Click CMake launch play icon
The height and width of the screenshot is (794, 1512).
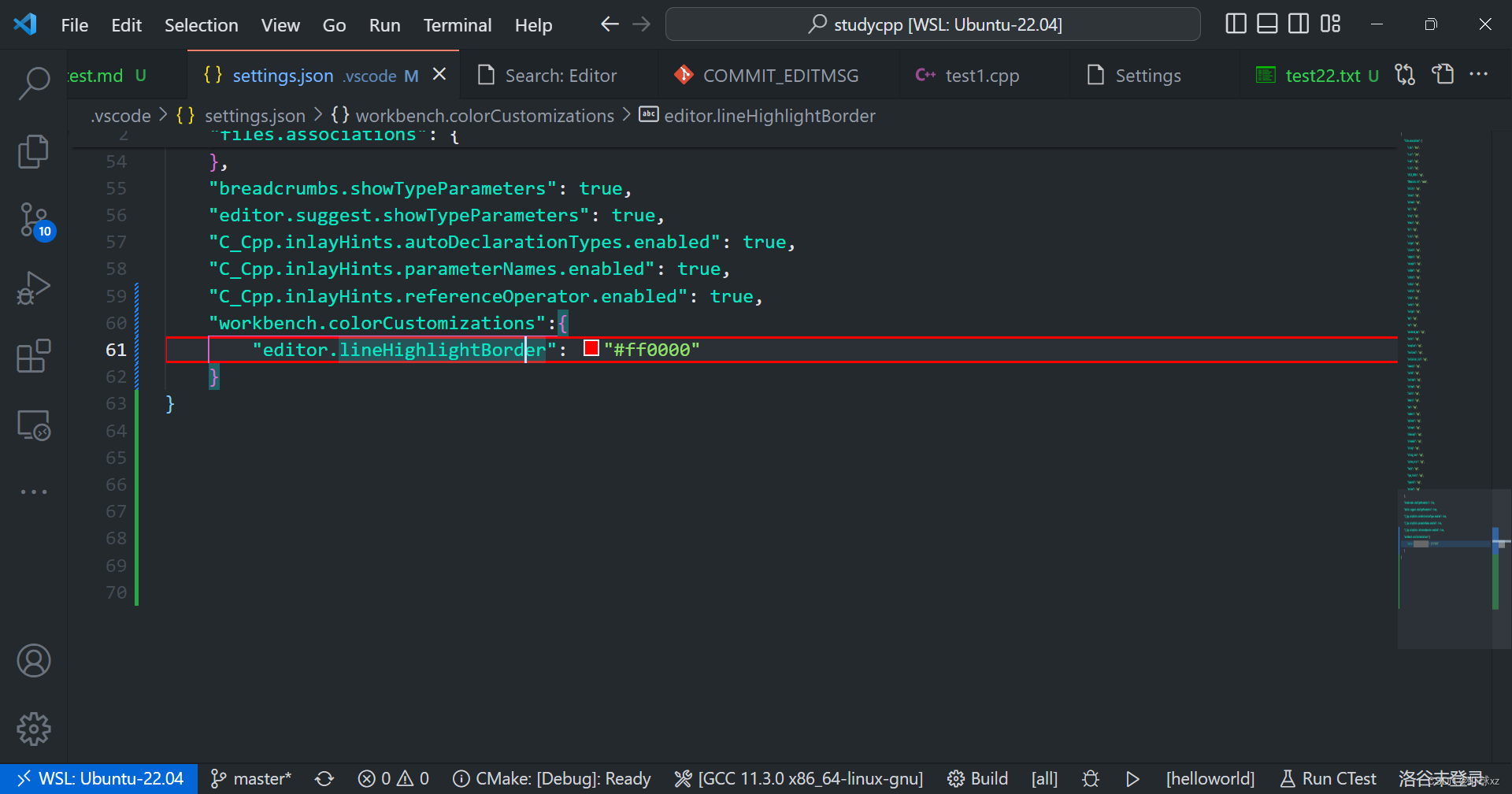coord(1132,779)
